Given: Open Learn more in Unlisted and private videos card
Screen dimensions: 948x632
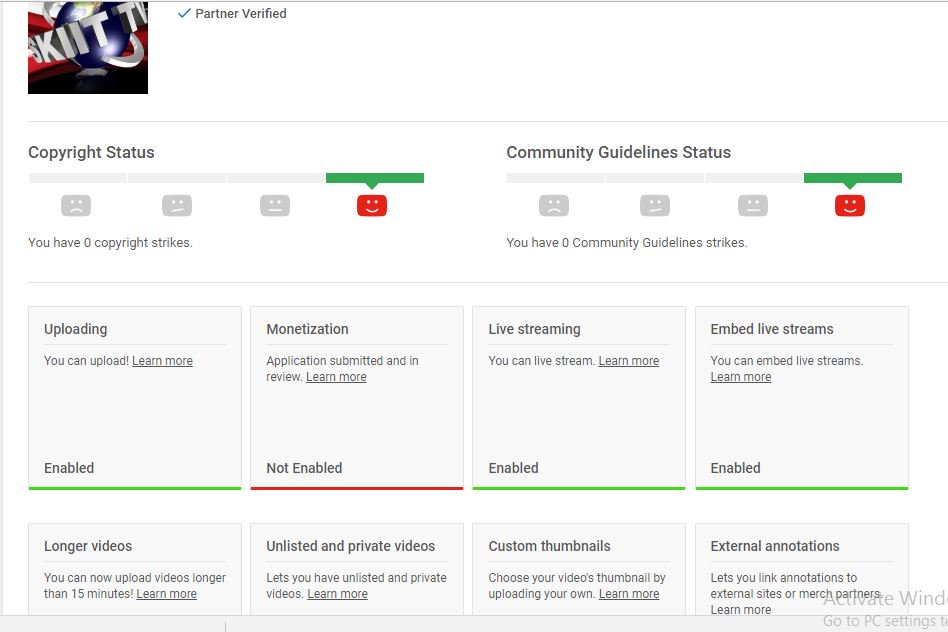Looking at the screenshot, I should click(x=337, y=594).
